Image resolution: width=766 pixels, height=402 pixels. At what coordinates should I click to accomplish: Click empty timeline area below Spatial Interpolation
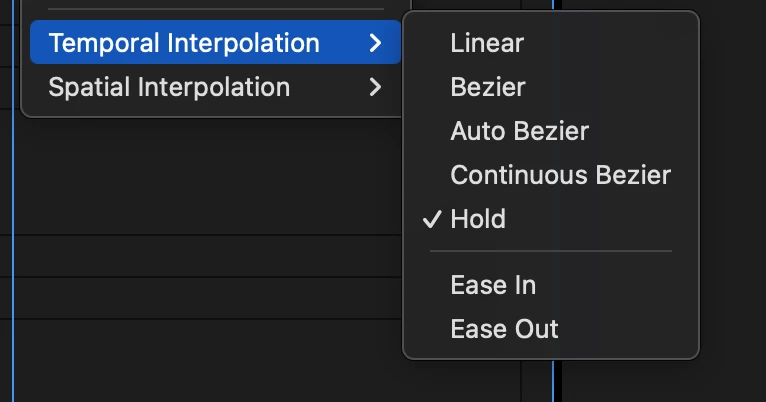point(200,170)
